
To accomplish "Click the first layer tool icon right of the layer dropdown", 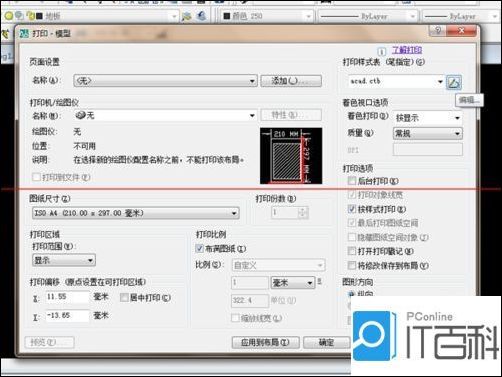I will [186, 16].
